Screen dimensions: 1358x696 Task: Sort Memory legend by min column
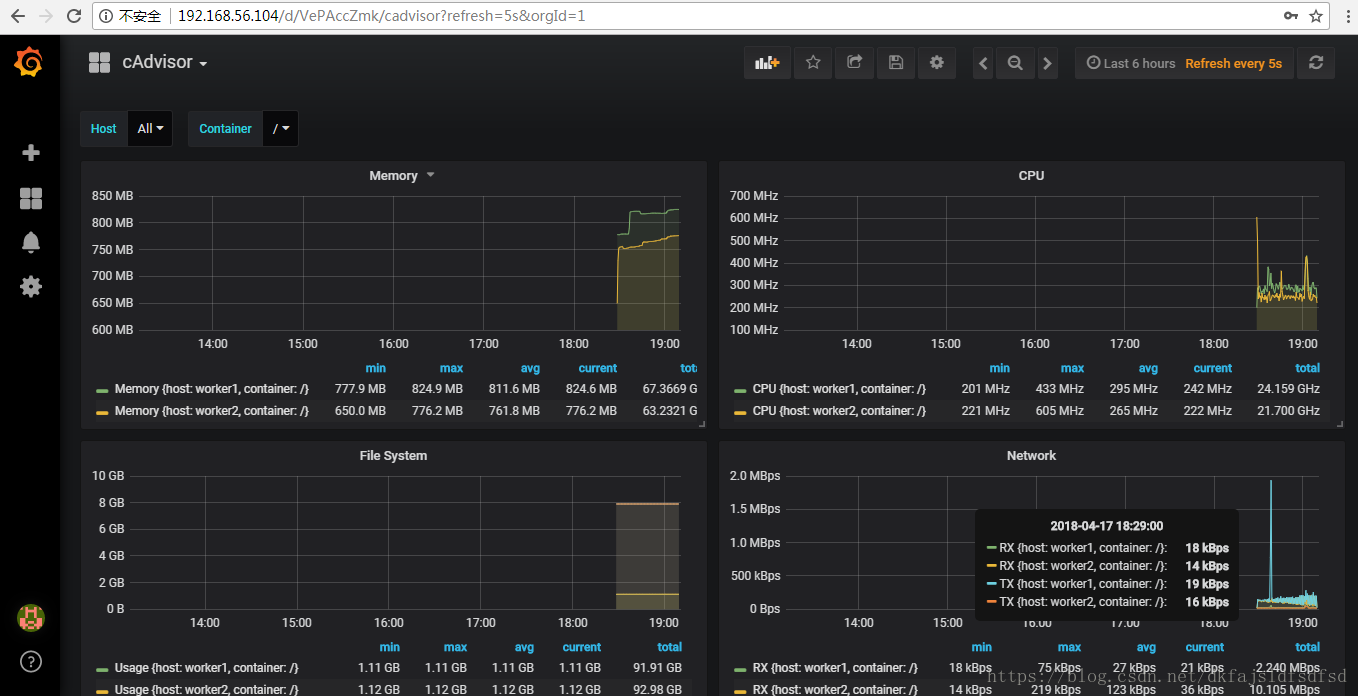tap(375, 368)
